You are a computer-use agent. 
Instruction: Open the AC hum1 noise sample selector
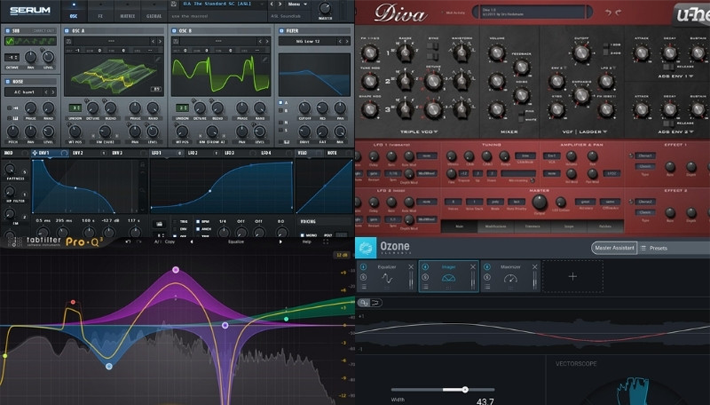(24, 92)
